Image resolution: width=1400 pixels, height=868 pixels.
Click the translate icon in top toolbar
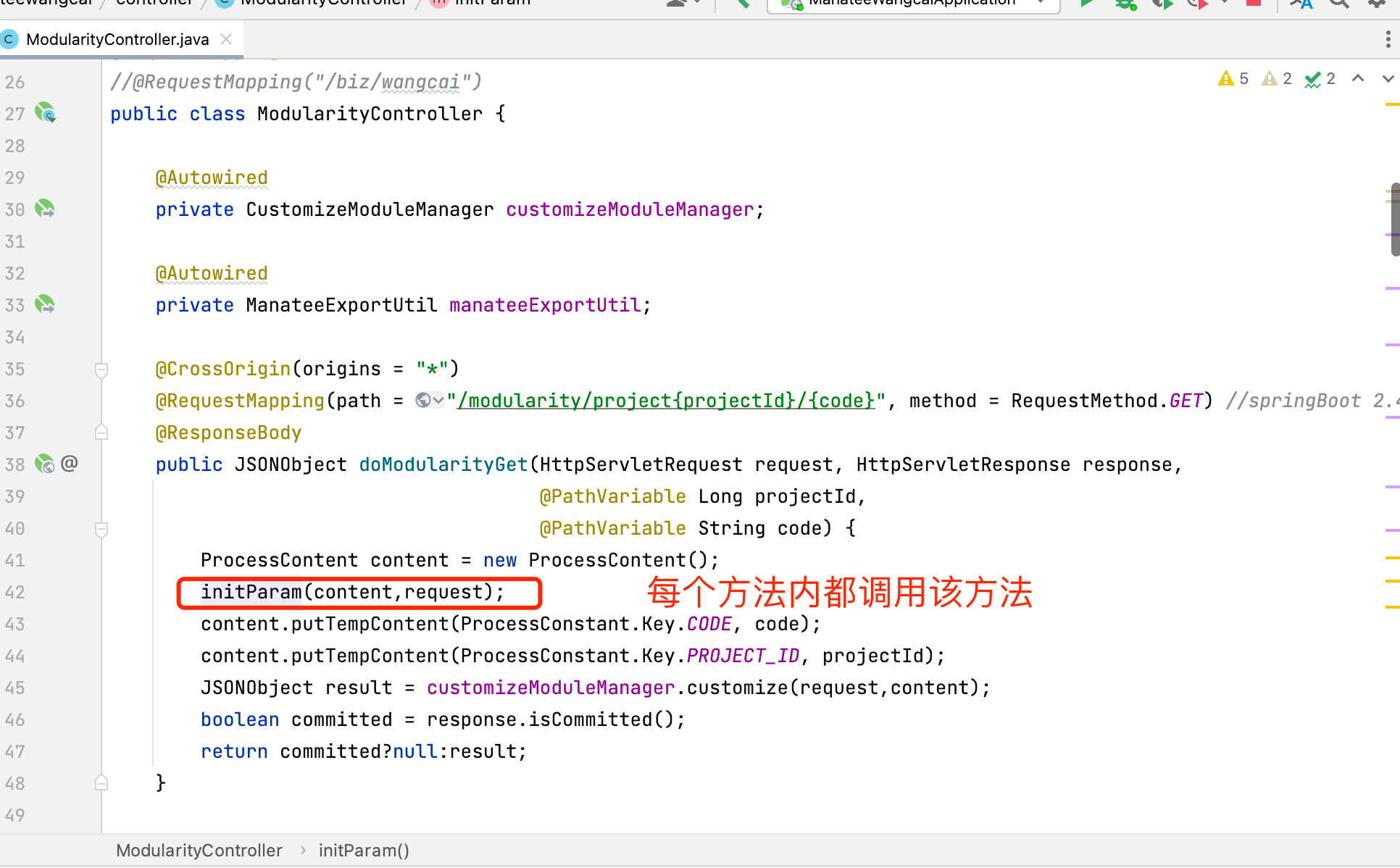click(1301, 4)
